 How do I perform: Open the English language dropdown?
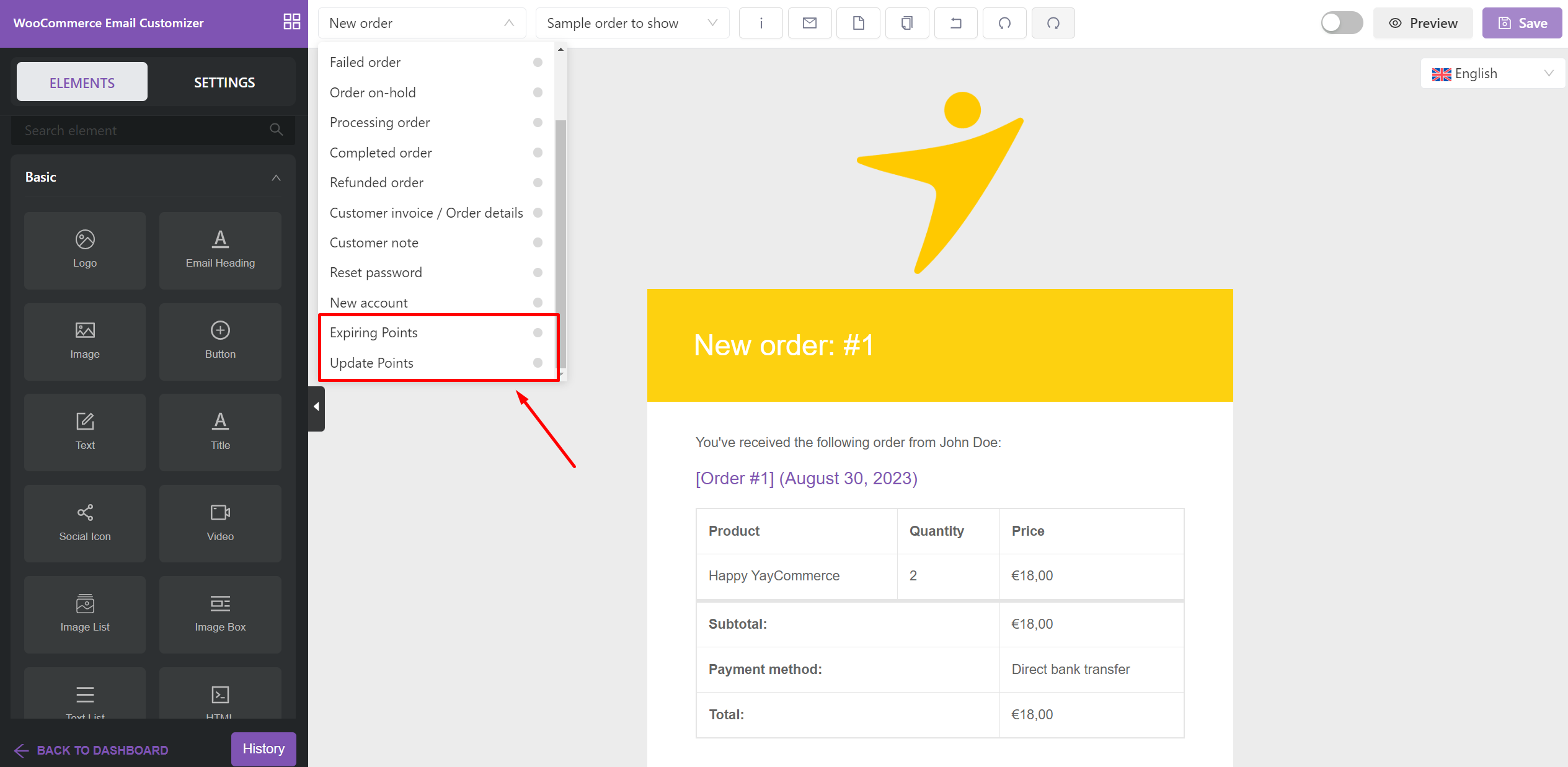click(1492, 74)
